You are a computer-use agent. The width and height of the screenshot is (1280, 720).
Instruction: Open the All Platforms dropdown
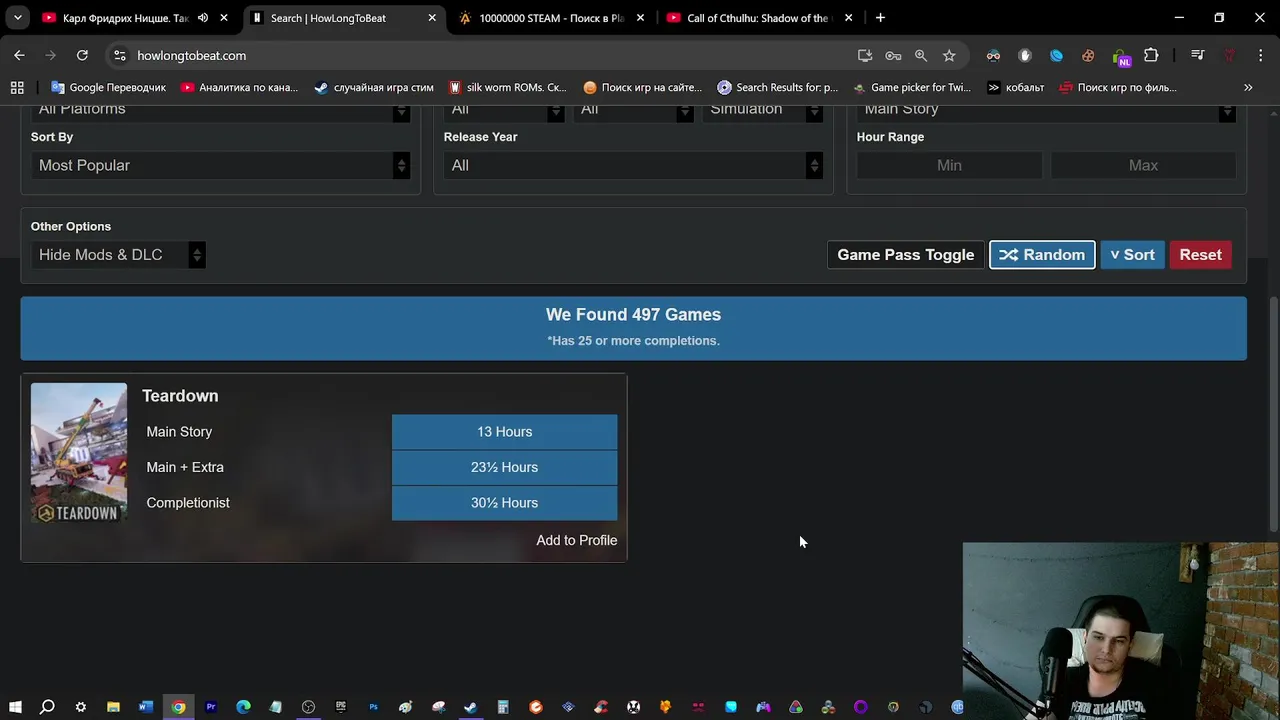pyautogui.click(x=220, y=110)
